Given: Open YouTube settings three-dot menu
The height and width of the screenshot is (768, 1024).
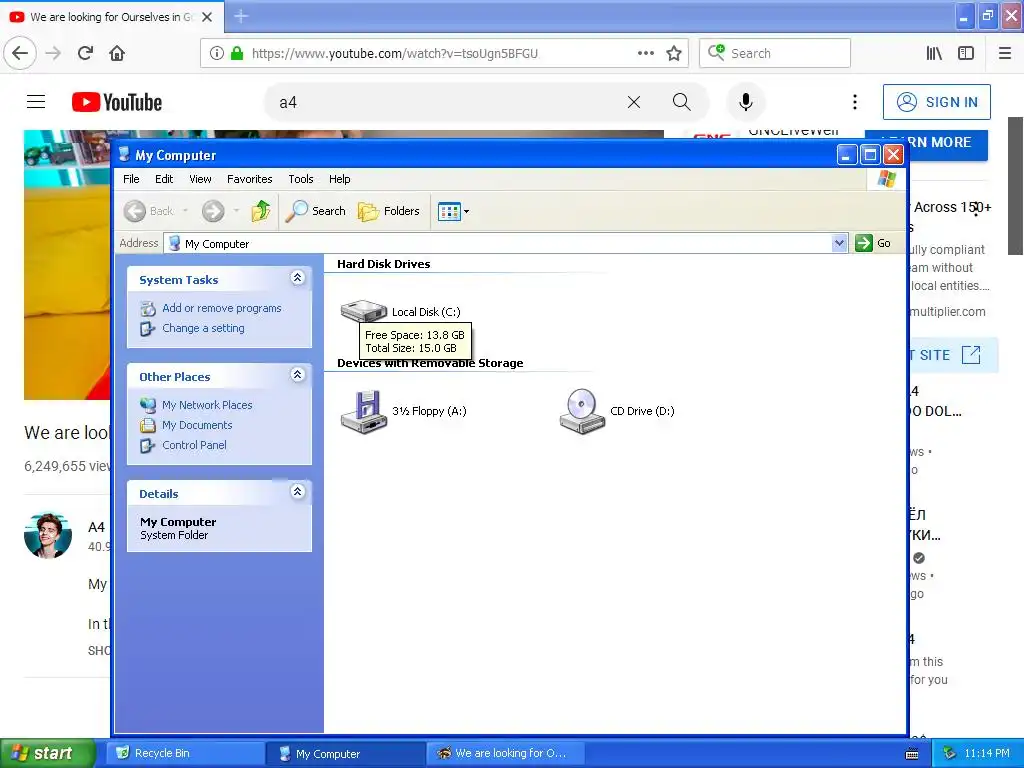Looking at the screenshot, I should point(854,102).
